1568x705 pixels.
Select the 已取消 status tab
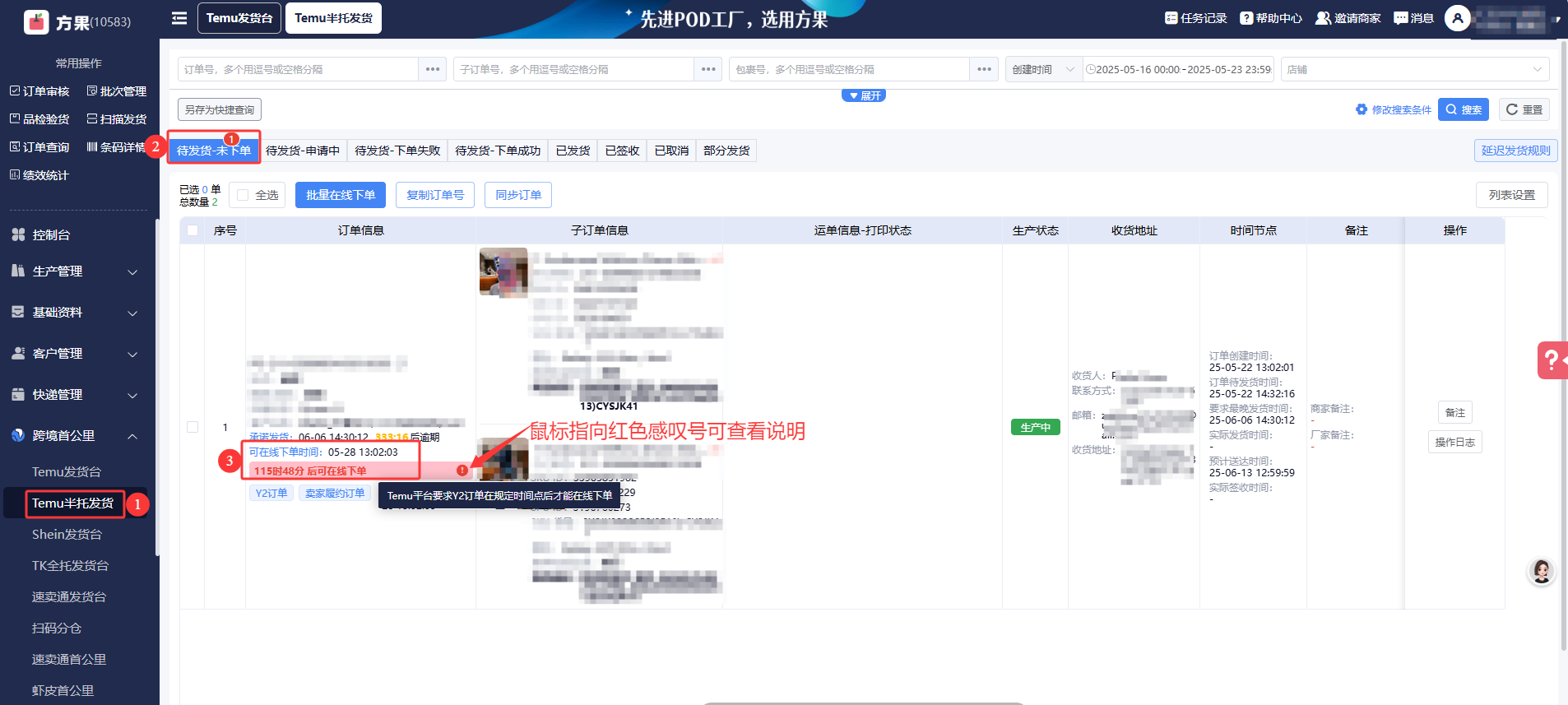(x=671, y=151)
